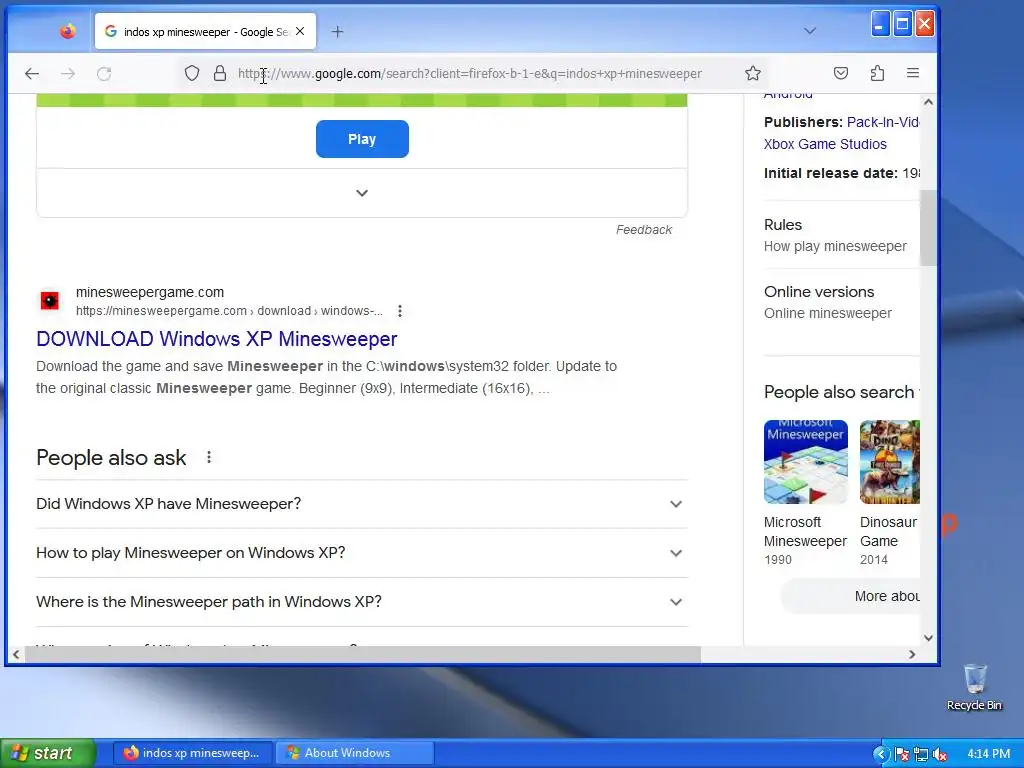Open Firefox hamburger application menu
Screen dimensions: 1024x768
[913, 73]
